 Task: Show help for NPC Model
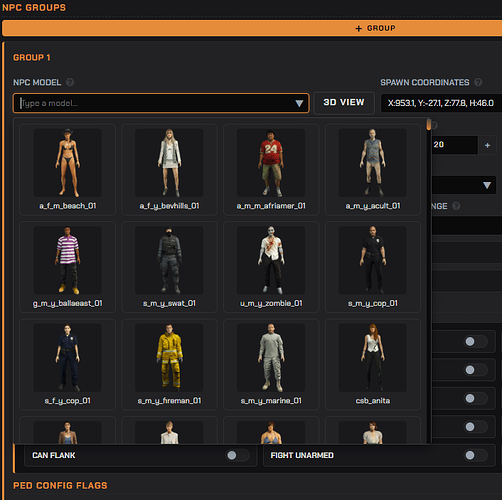[x=70, y=82]
